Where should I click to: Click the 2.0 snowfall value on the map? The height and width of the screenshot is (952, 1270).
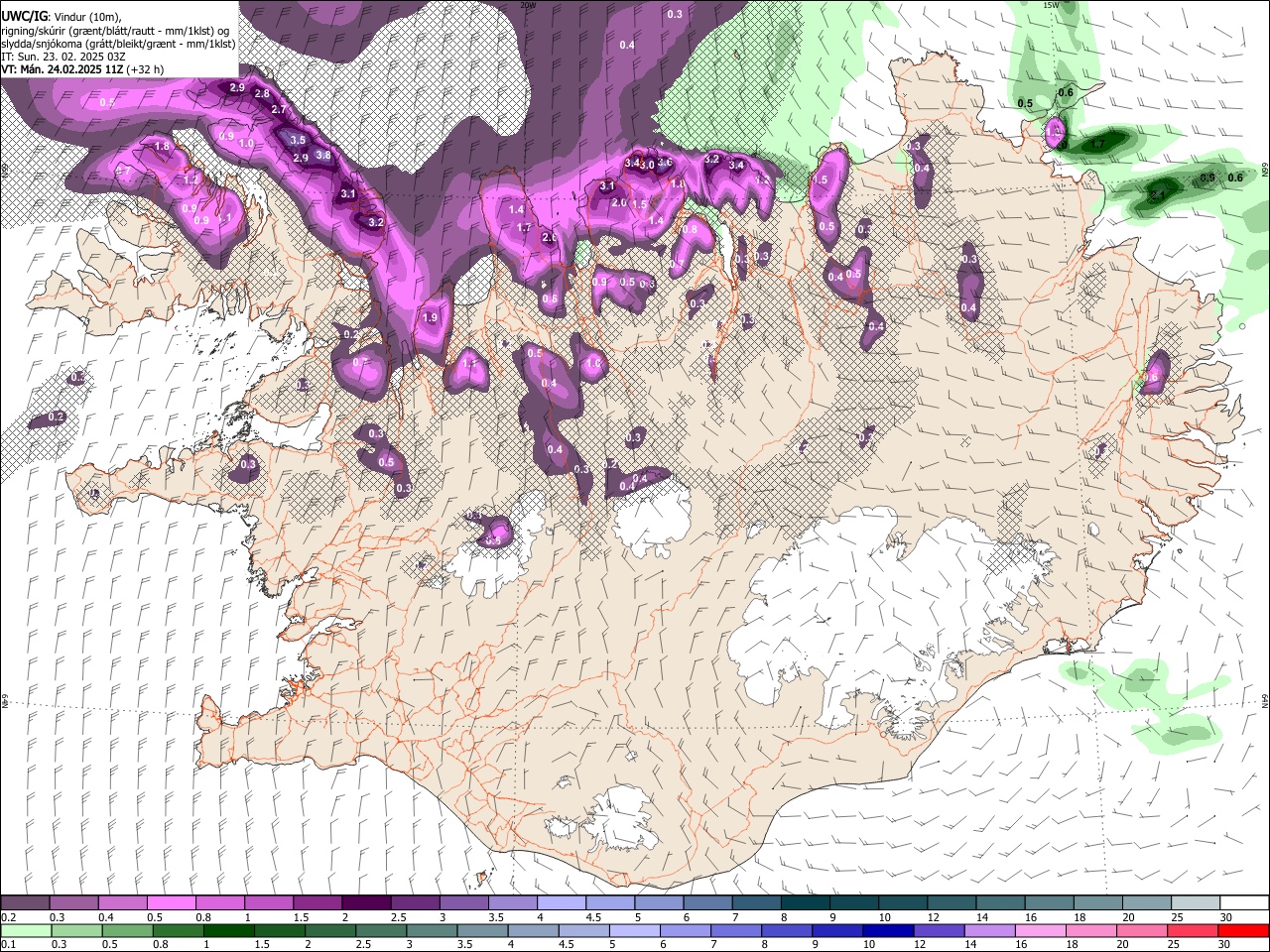tap(619, 202)
